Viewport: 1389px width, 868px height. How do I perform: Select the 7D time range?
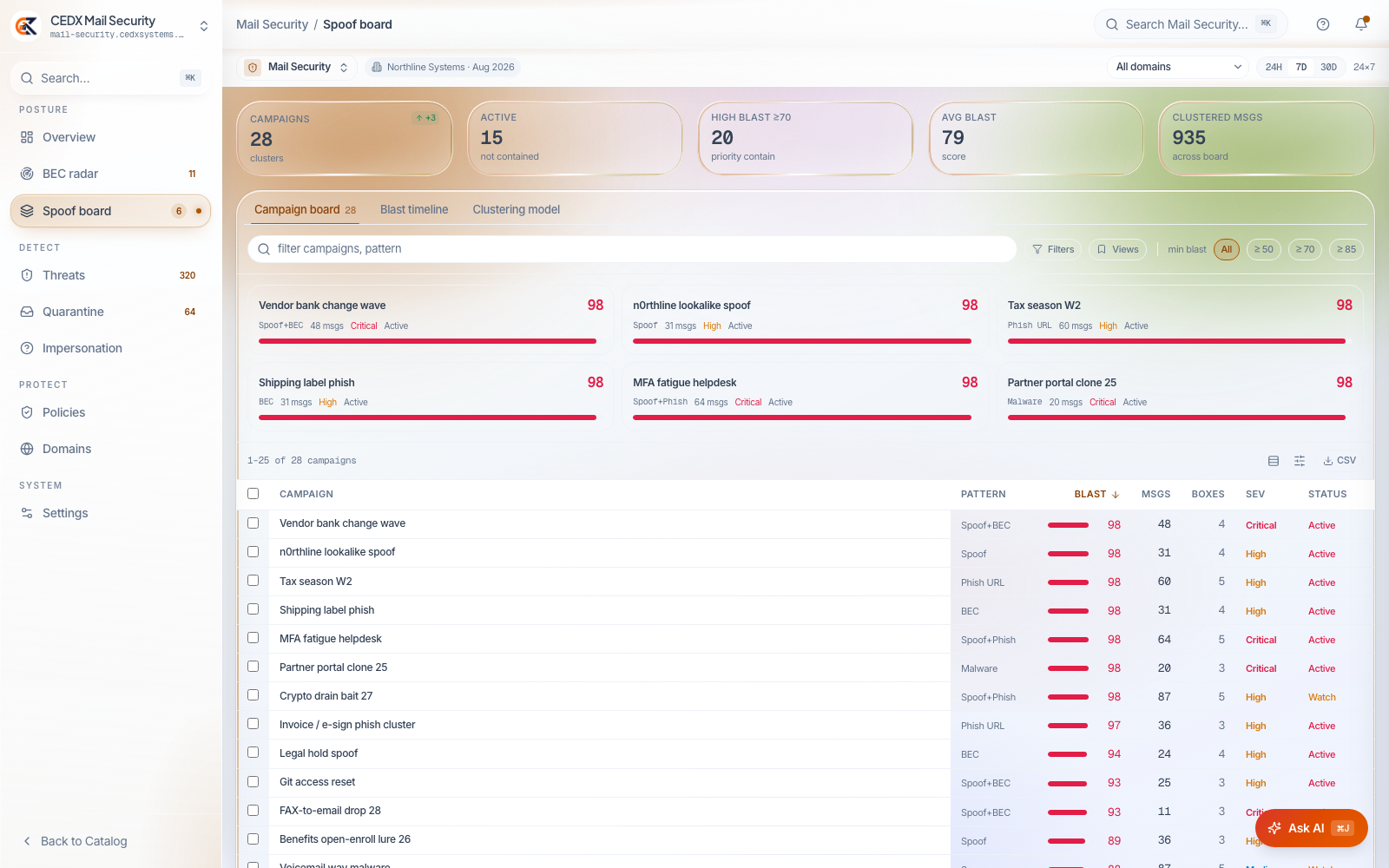[x=1301, y=67]
